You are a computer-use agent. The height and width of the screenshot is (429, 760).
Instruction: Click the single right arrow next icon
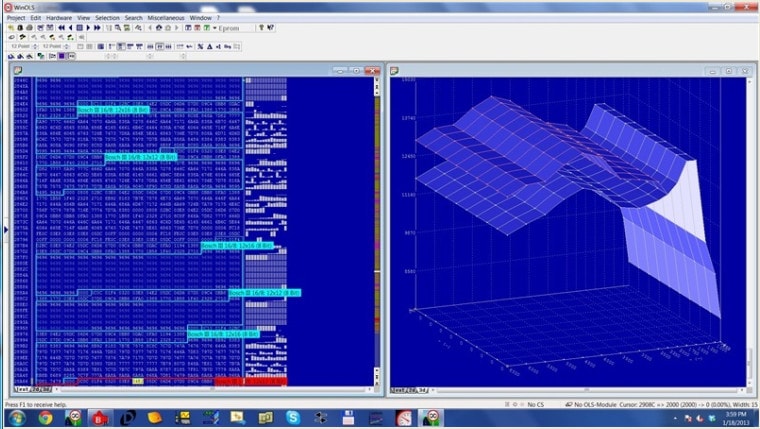pyautogui.click(x=88, y=28)
